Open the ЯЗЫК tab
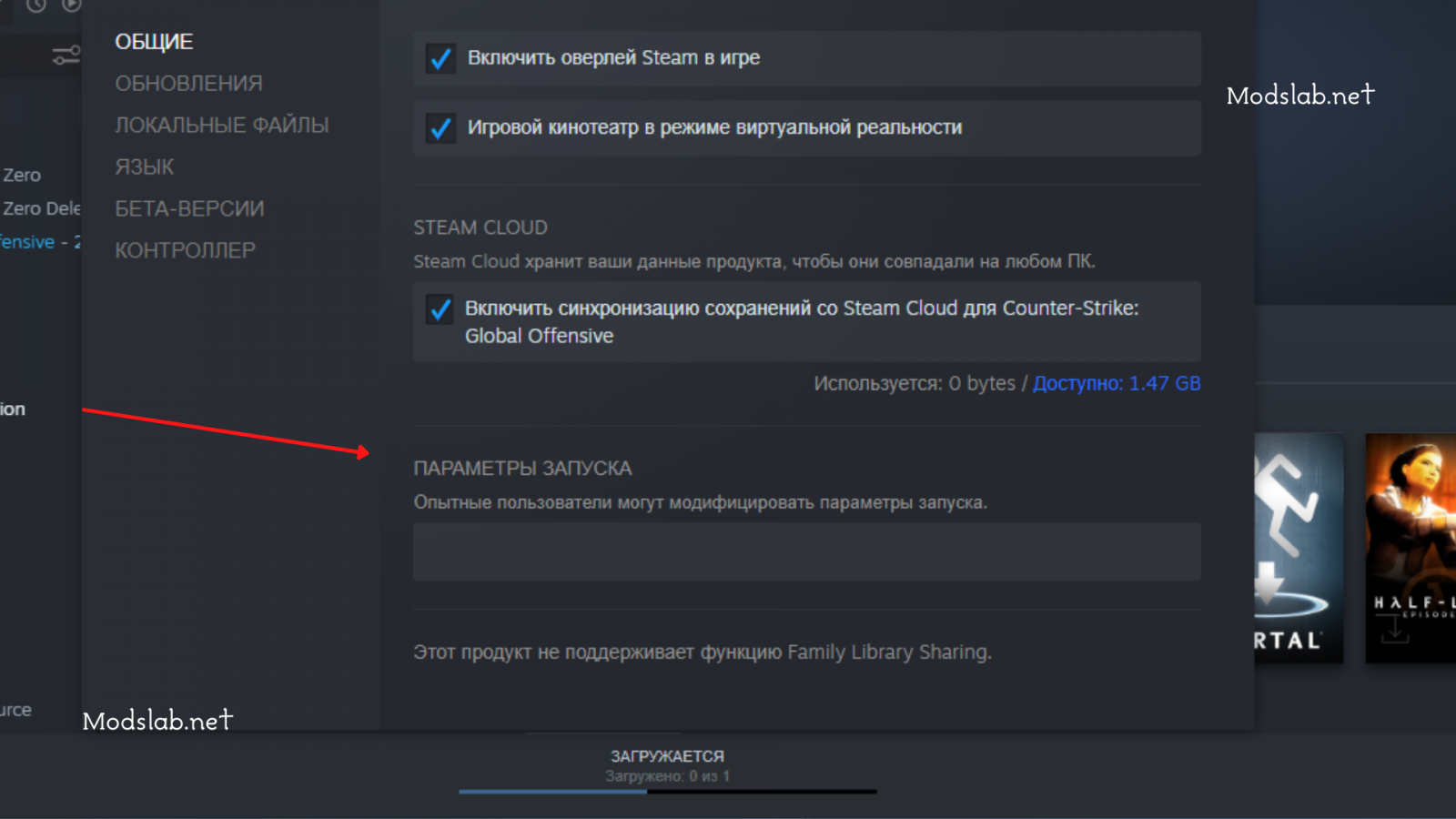This screenshot has height=819, width=1456. [x=145, y=167]
